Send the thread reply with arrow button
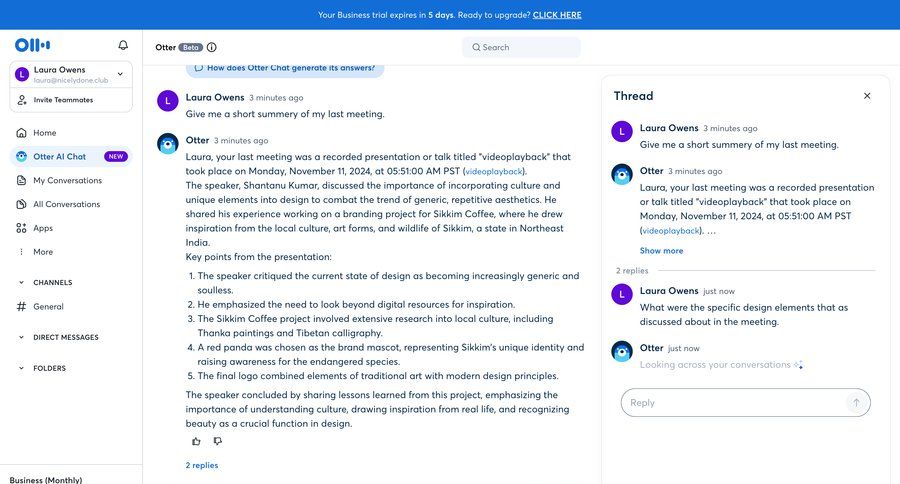The width and height of the screenshot is (900, 484). 856,402
